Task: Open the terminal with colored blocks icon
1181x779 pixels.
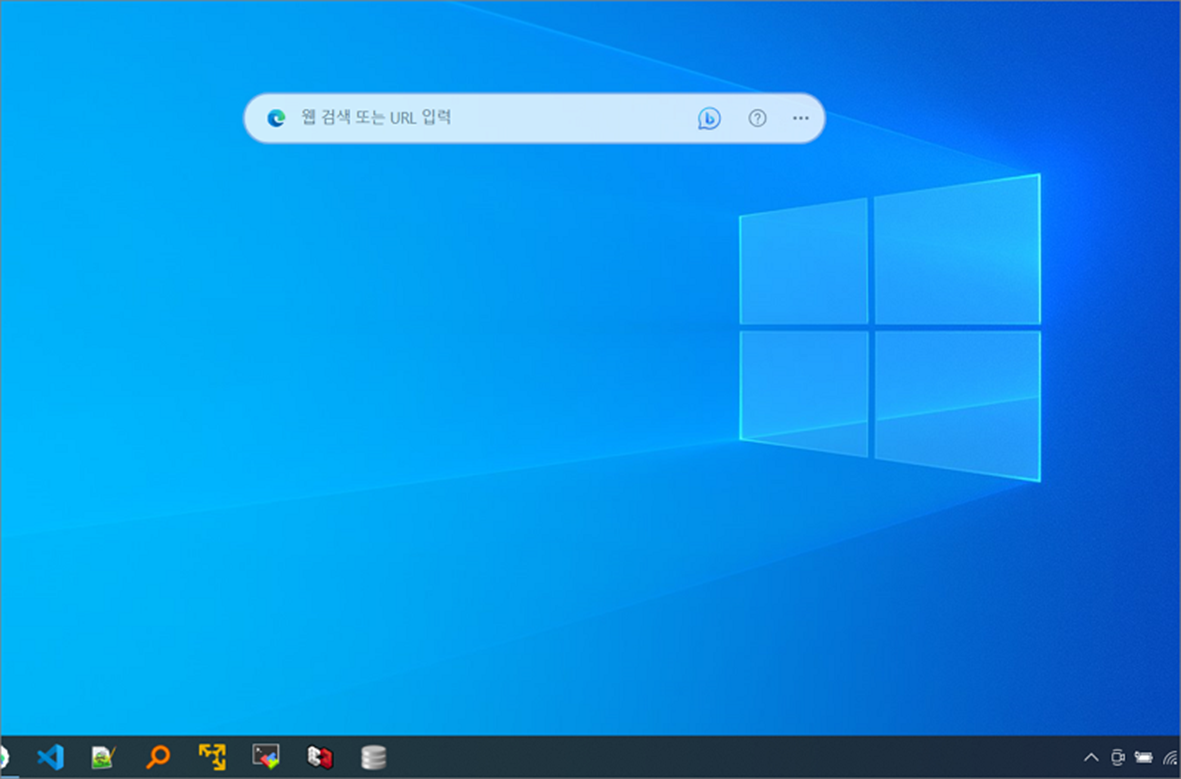Action: tap(266, 756)
